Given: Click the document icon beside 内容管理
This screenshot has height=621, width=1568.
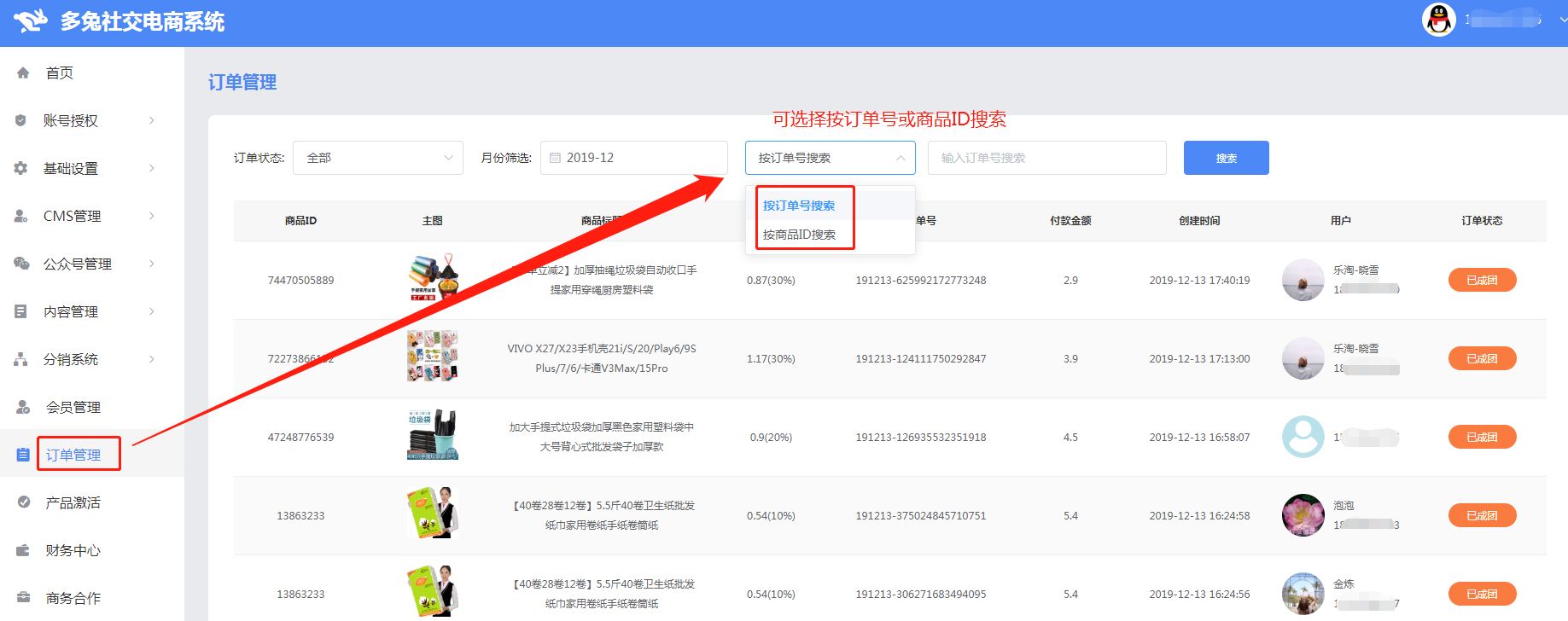Looking at the screenshot, I should pyautogui.click(x=20, y=311).
